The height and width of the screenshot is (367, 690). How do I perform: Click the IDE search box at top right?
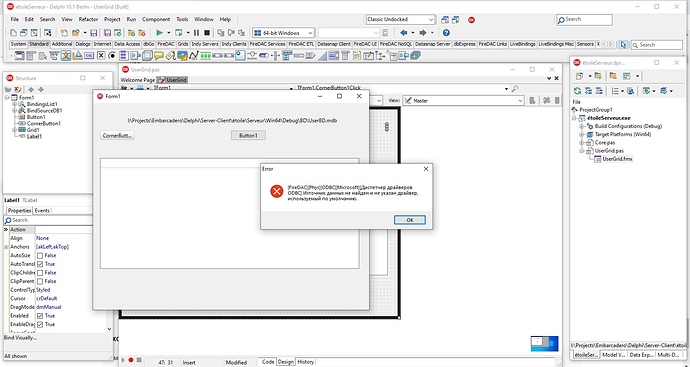pyautogui.click(x=584, y=19)
